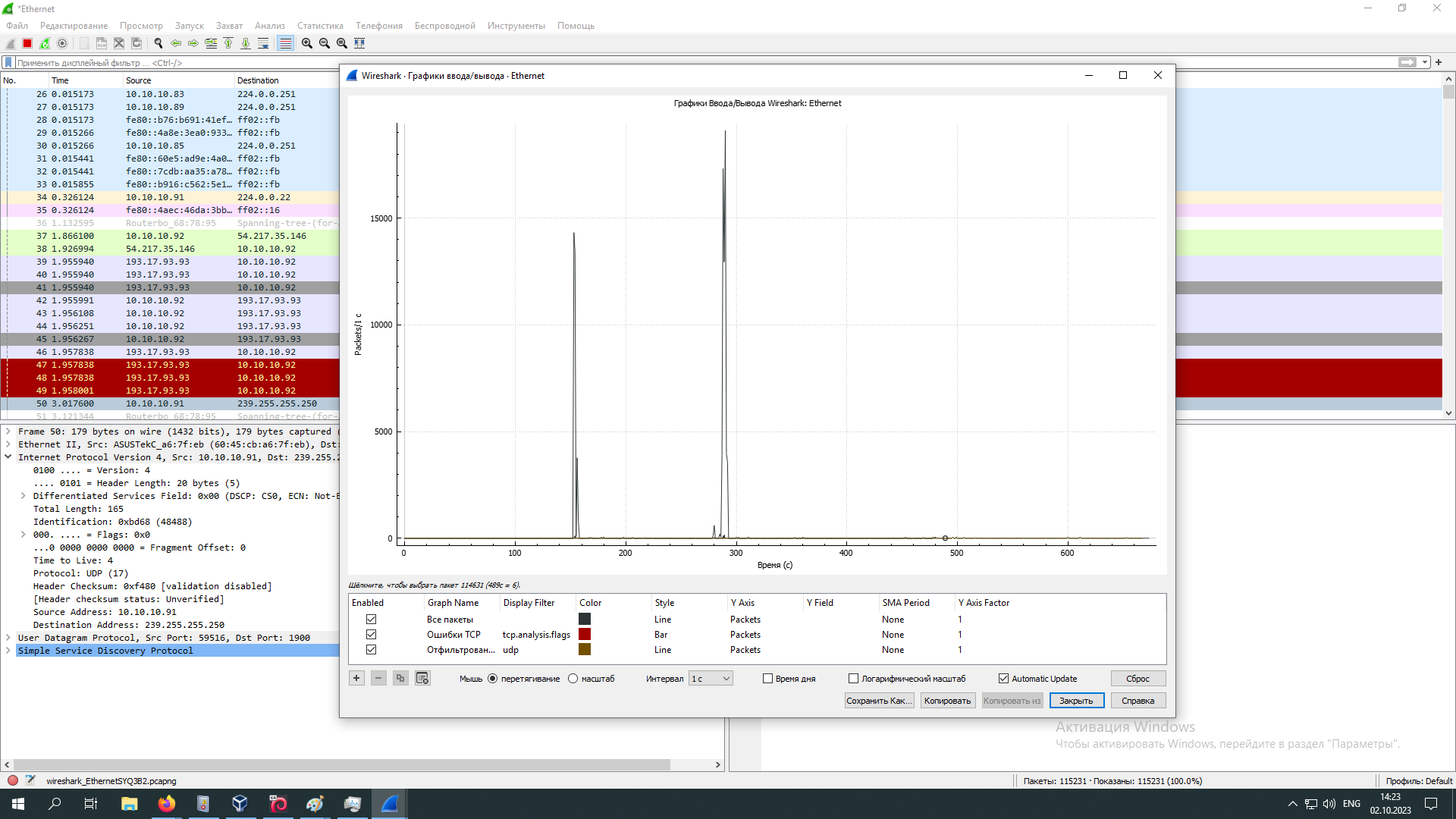Enable 'Логарифмический масштаб' checkbox
Image resolution: width=1456 pixels, height=819 pixels.
[x=854, y=679]
